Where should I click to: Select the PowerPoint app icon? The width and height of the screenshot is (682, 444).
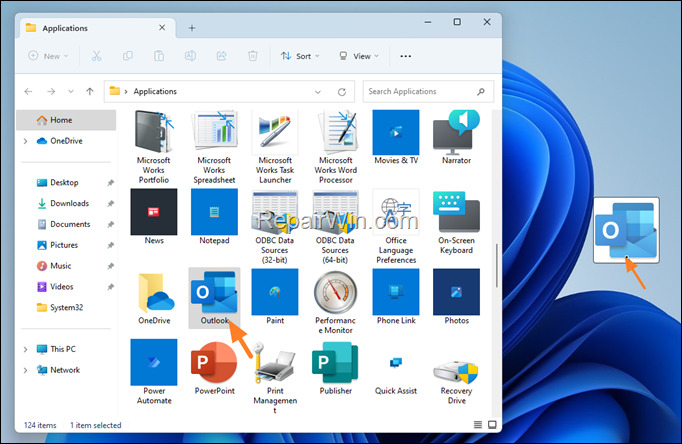tap(214, 362)
